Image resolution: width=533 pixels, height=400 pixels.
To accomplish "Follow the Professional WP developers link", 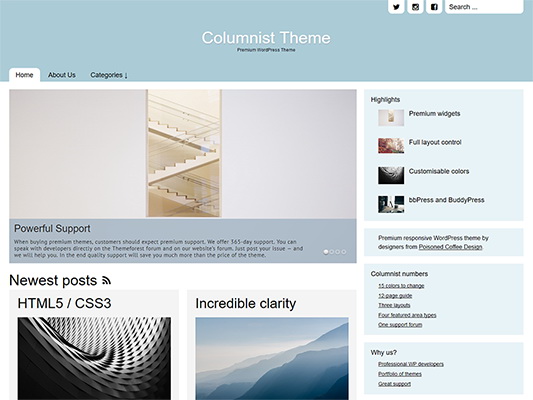I will click(411, 364).
